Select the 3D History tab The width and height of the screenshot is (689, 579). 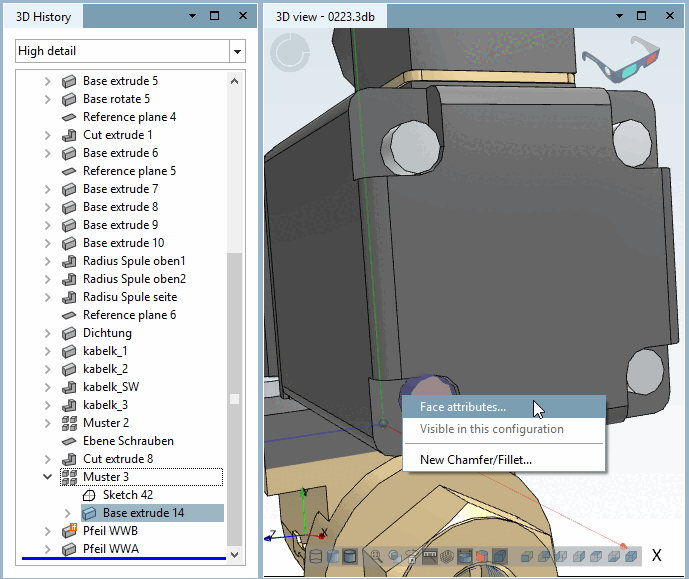click(44, 17)
